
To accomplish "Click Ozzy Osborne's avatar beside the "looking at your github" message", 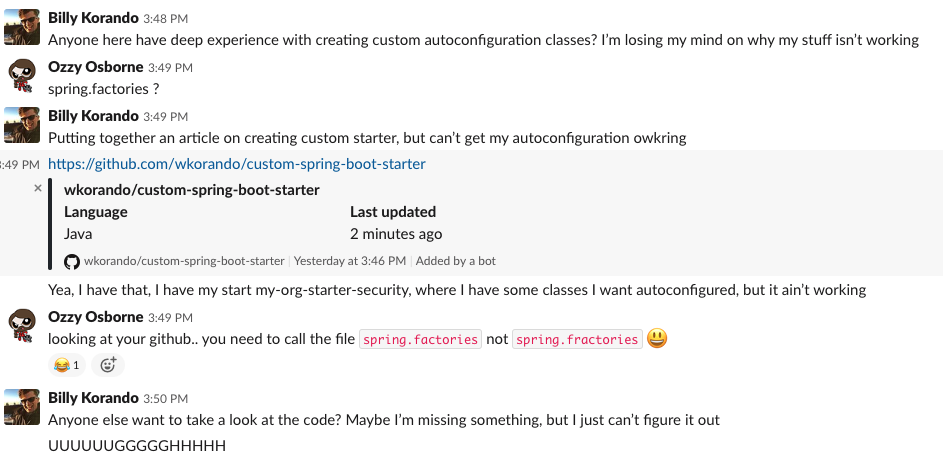I will (x=22, y=327).
